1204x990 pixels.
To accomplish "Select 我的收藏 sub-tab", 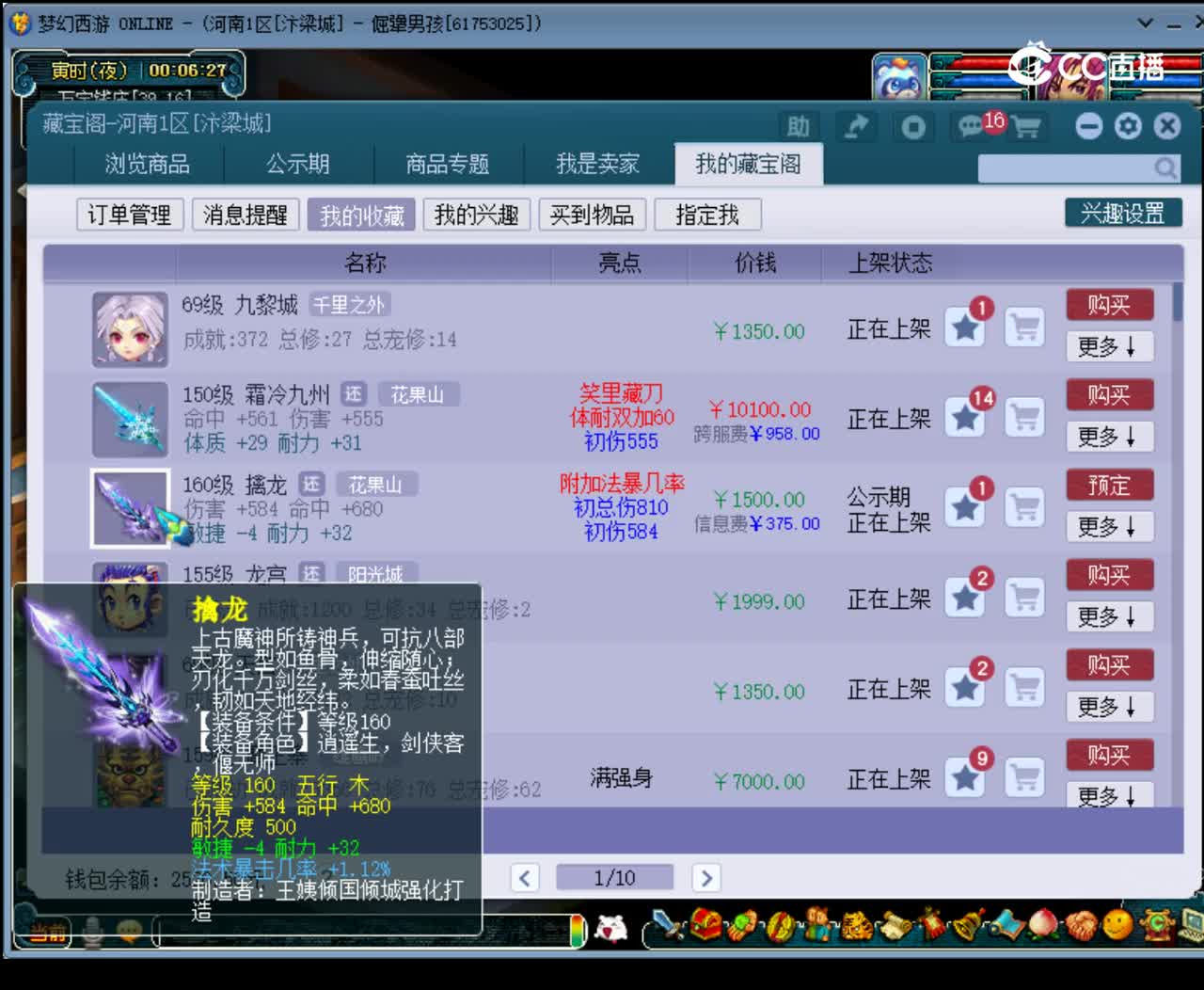I will 362,216.
